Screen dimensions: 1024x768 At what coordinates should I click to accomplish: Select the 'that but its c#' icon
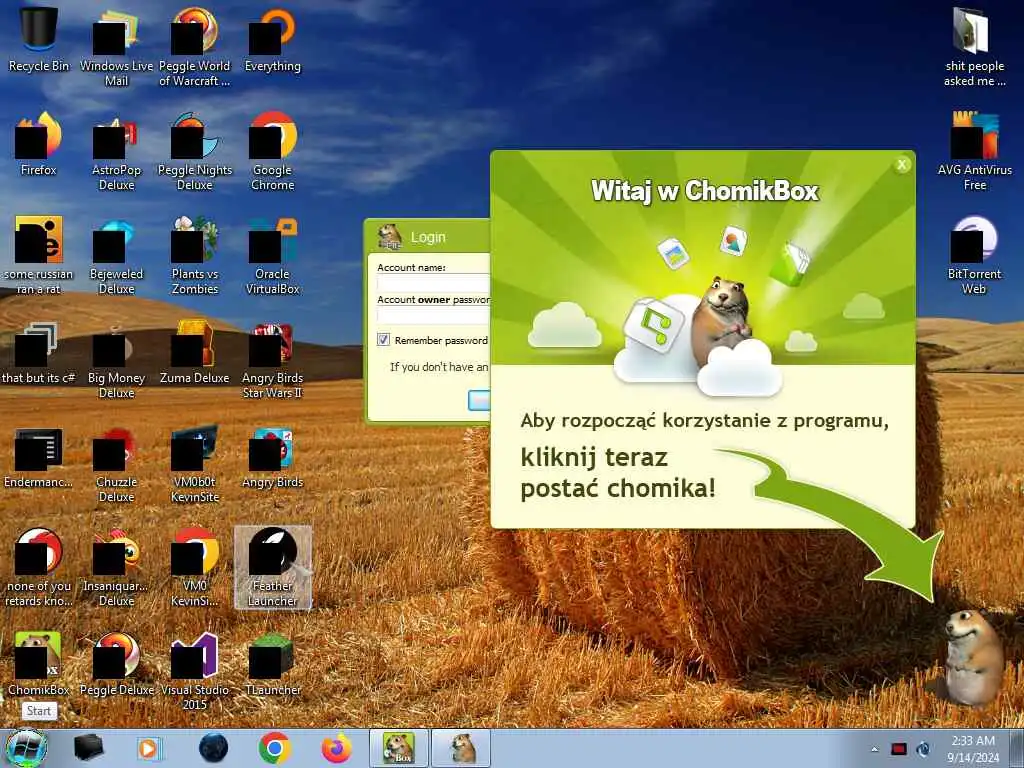pyautogui.click(x=39, y=353)
